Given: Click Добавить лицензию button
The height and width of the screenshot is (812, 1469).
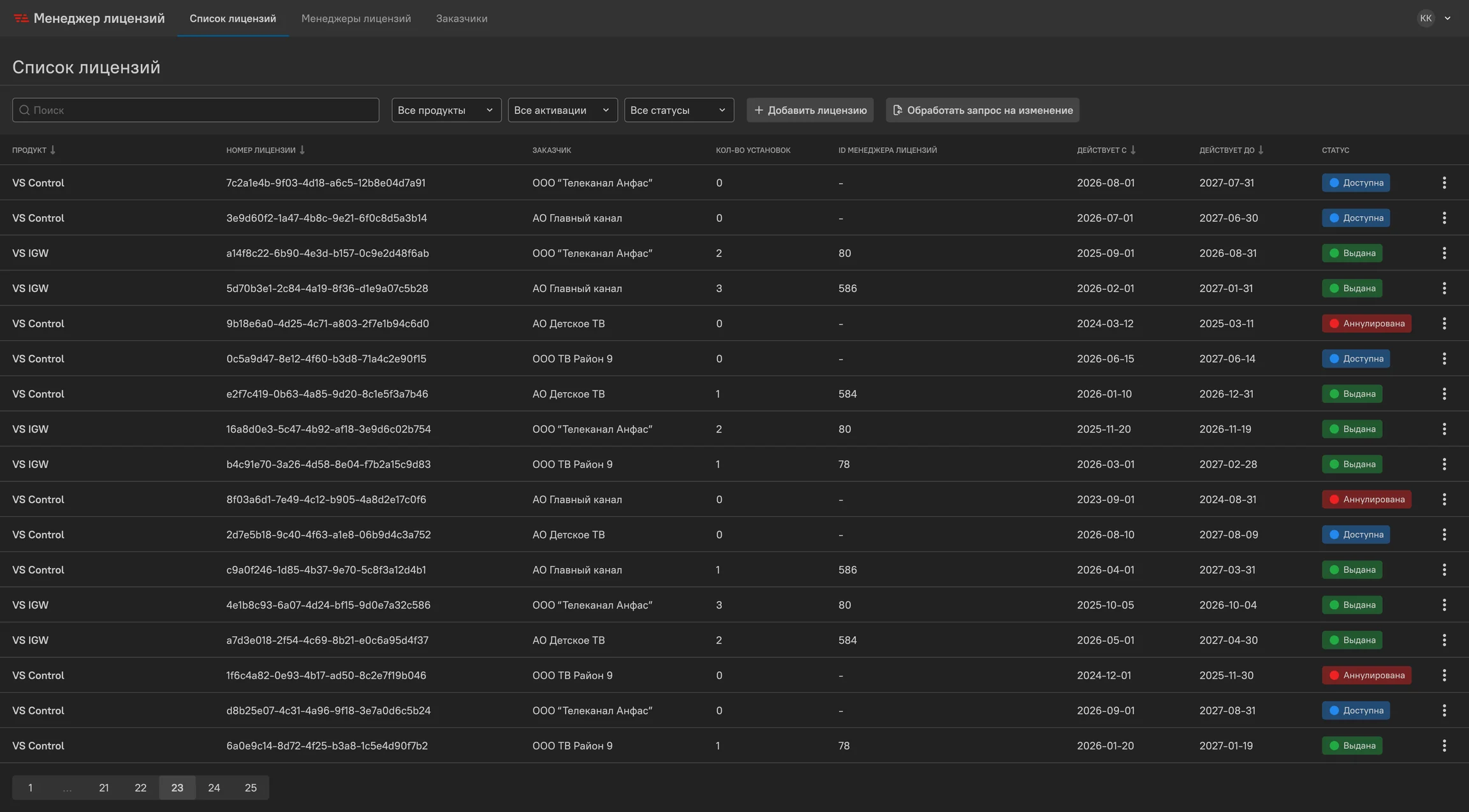Looking at the screenshot, I should pos(810,110).
